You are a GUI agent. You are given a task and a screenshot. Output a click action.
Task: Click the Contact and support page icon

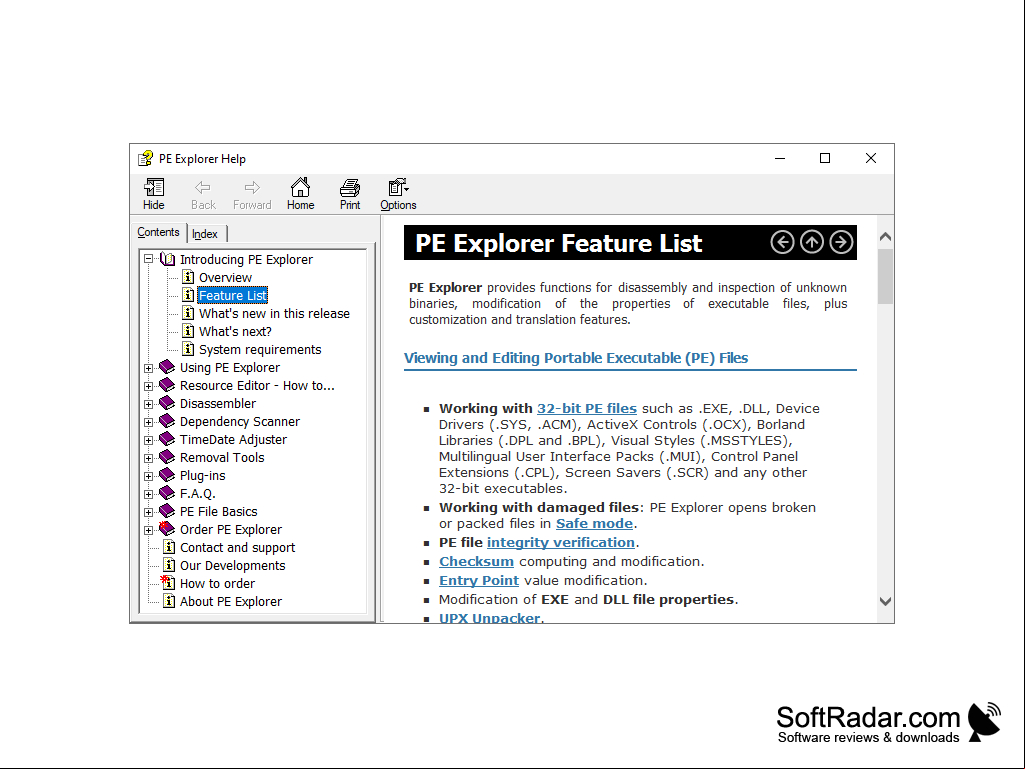tap(169, 547)
